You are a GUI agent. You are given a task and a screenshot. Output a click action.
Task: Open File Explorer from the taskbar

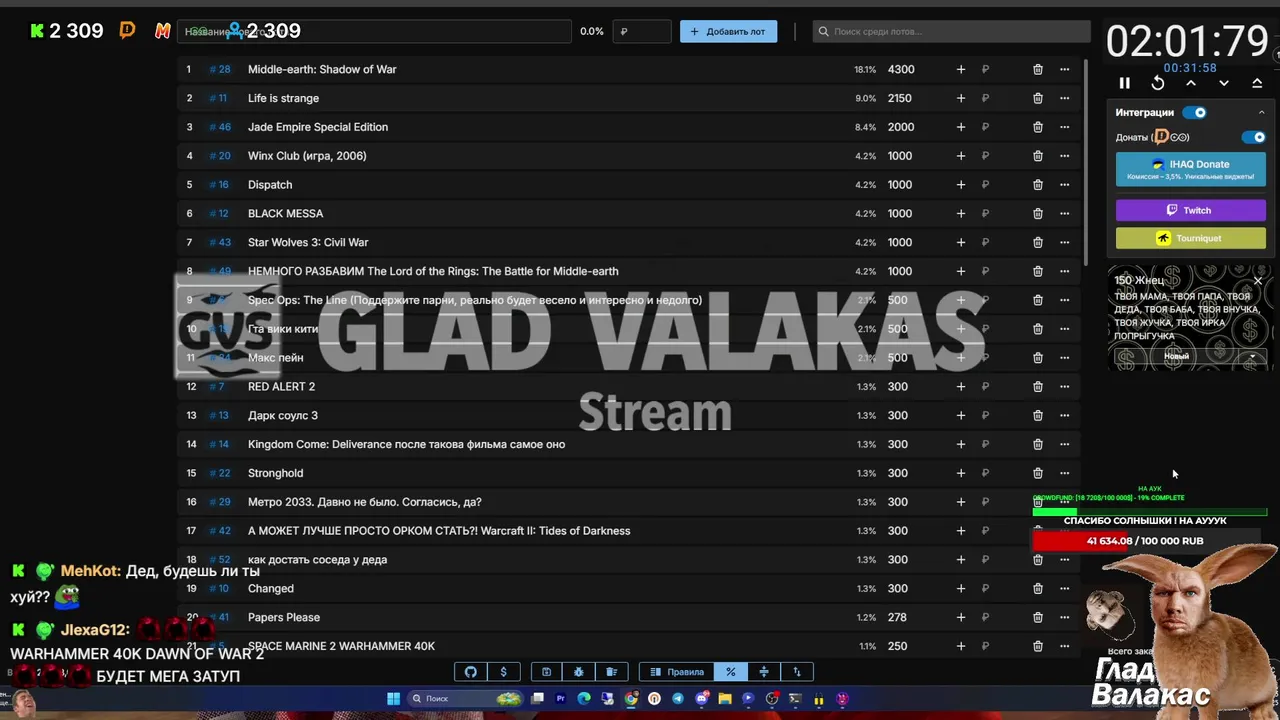725,699
